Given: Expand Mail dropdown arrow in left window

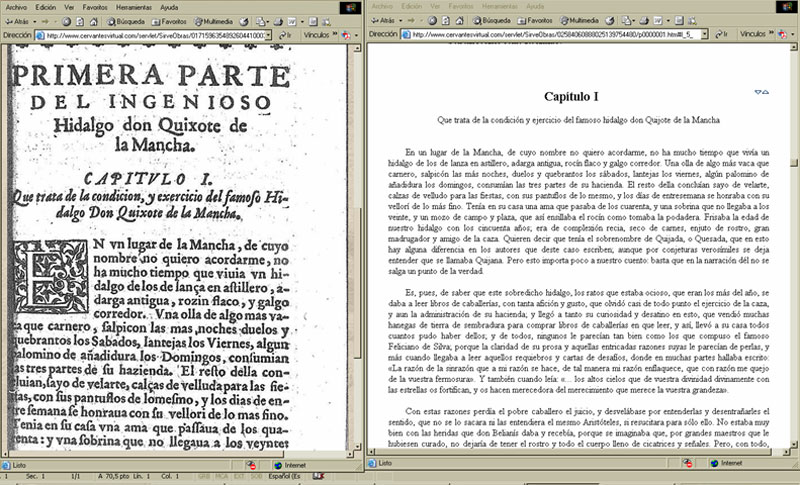Looking at the screenshot, I should click(x=268, y=22).
